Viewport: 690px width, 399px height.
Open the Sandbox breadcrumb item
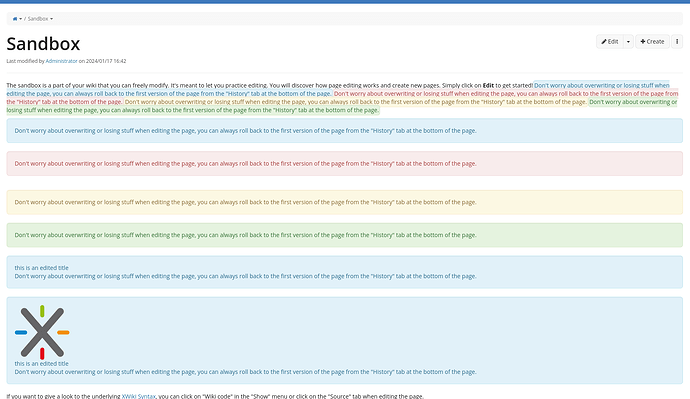click(x=38, y=19)
